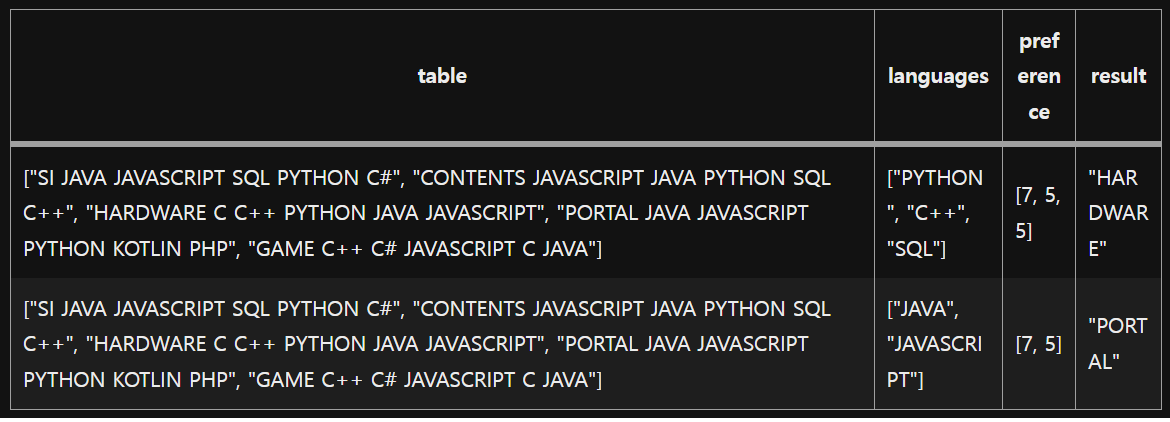
Task: Click the result cell "HARDWARE"
Action: click(1118, 212)
